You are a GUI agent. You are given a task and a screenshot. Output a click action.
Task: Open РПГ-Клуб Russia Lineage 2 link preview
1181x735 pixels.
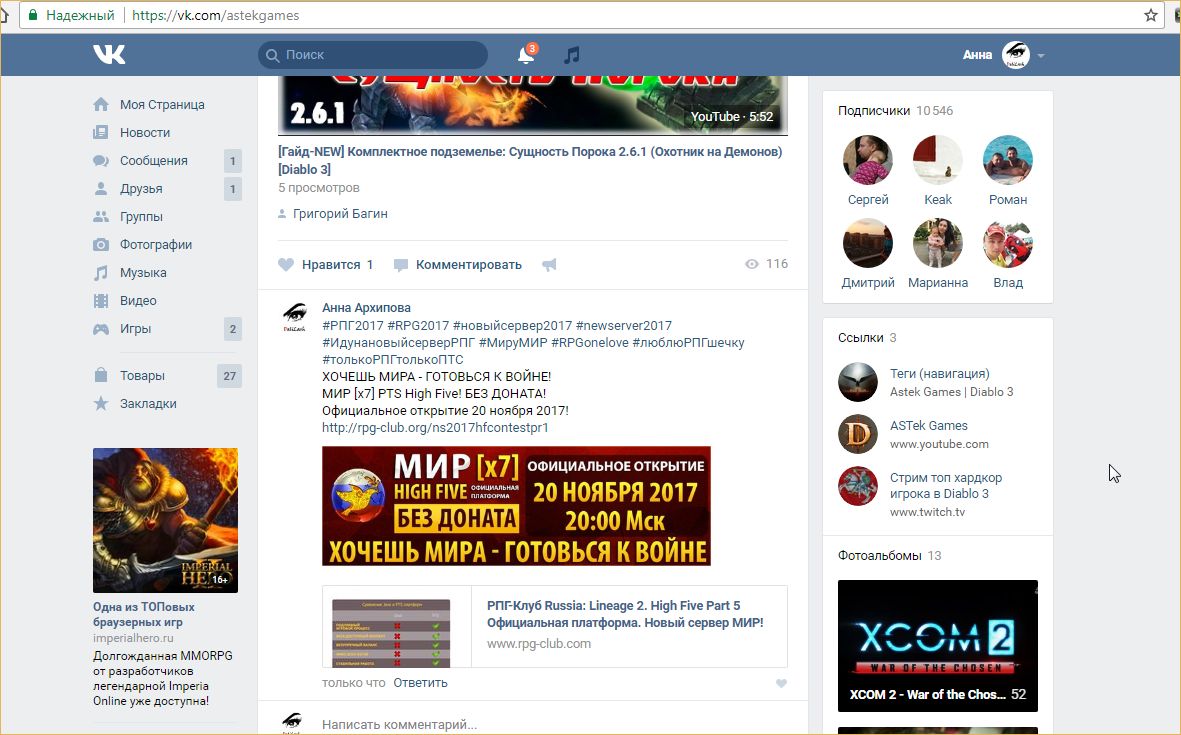554,627
